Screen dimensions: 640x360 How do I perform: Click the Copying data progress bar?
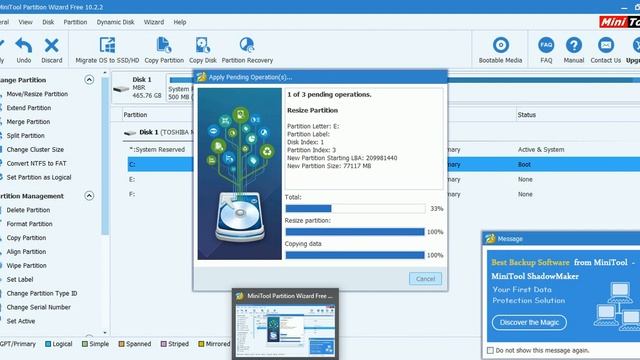[355, 255]
